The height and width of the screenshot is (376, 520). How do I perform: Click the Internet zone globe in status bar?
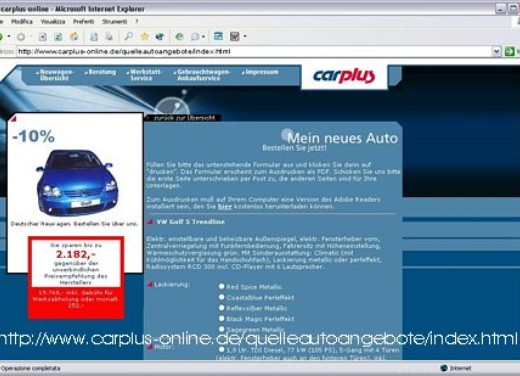444,368
